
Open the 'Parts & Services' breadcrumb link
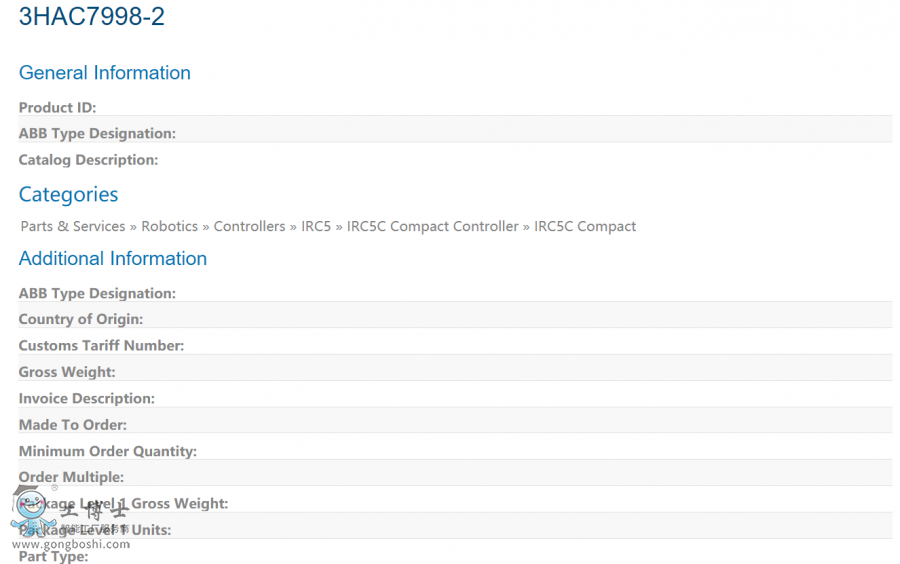point(73,226)
